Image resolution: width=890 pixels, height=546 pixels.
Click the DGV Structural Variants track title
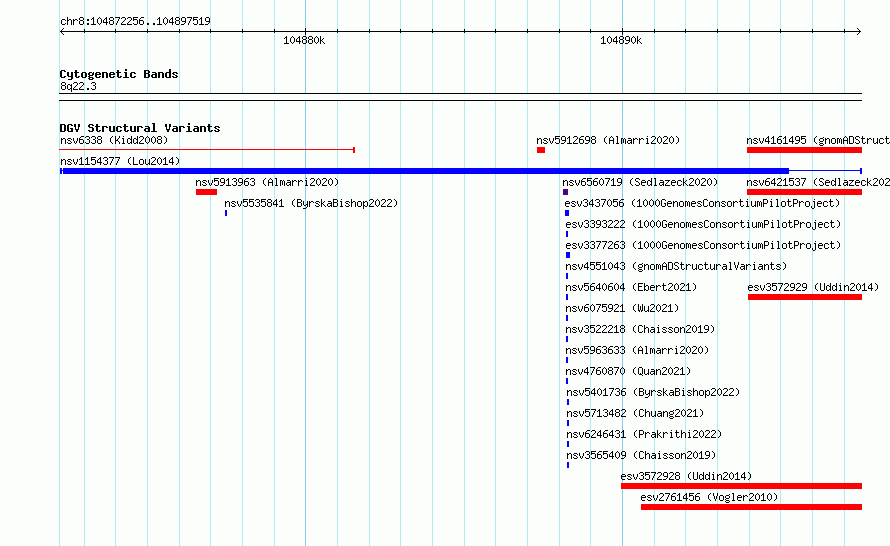(140, 128)
